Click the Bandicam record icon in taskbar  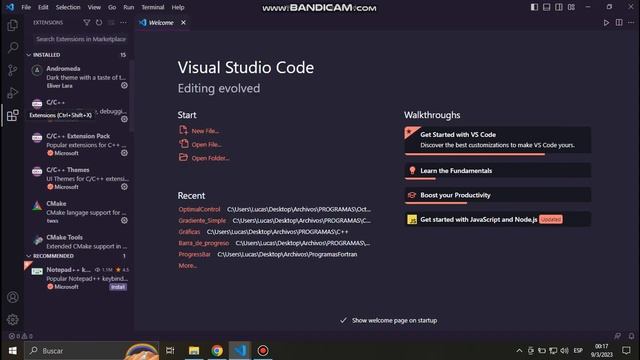(263, 351)
